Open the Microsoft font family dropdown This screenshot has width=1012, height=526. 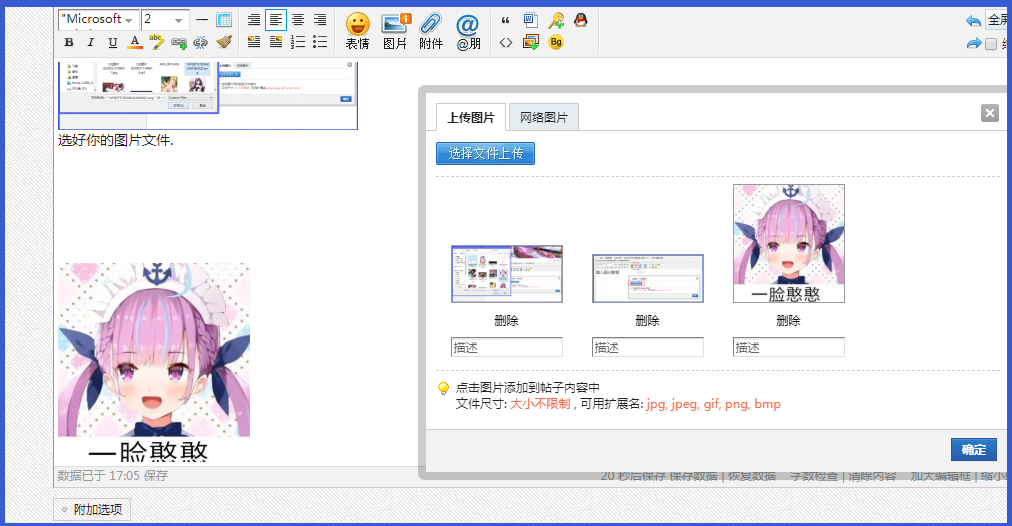[98, 20]
